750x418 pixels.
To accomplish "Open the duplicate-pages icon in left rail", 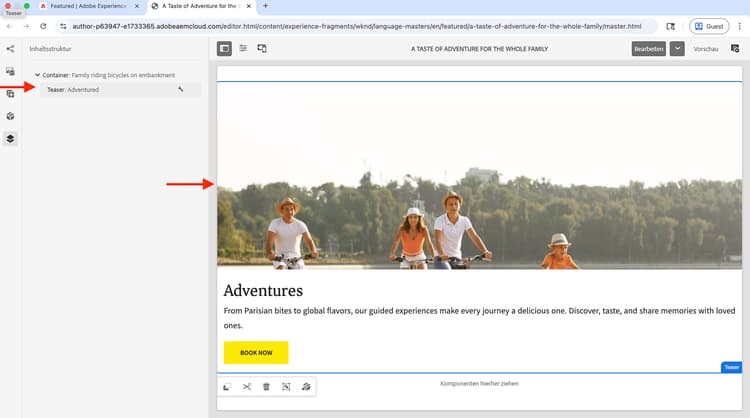I will coord(10,94).
